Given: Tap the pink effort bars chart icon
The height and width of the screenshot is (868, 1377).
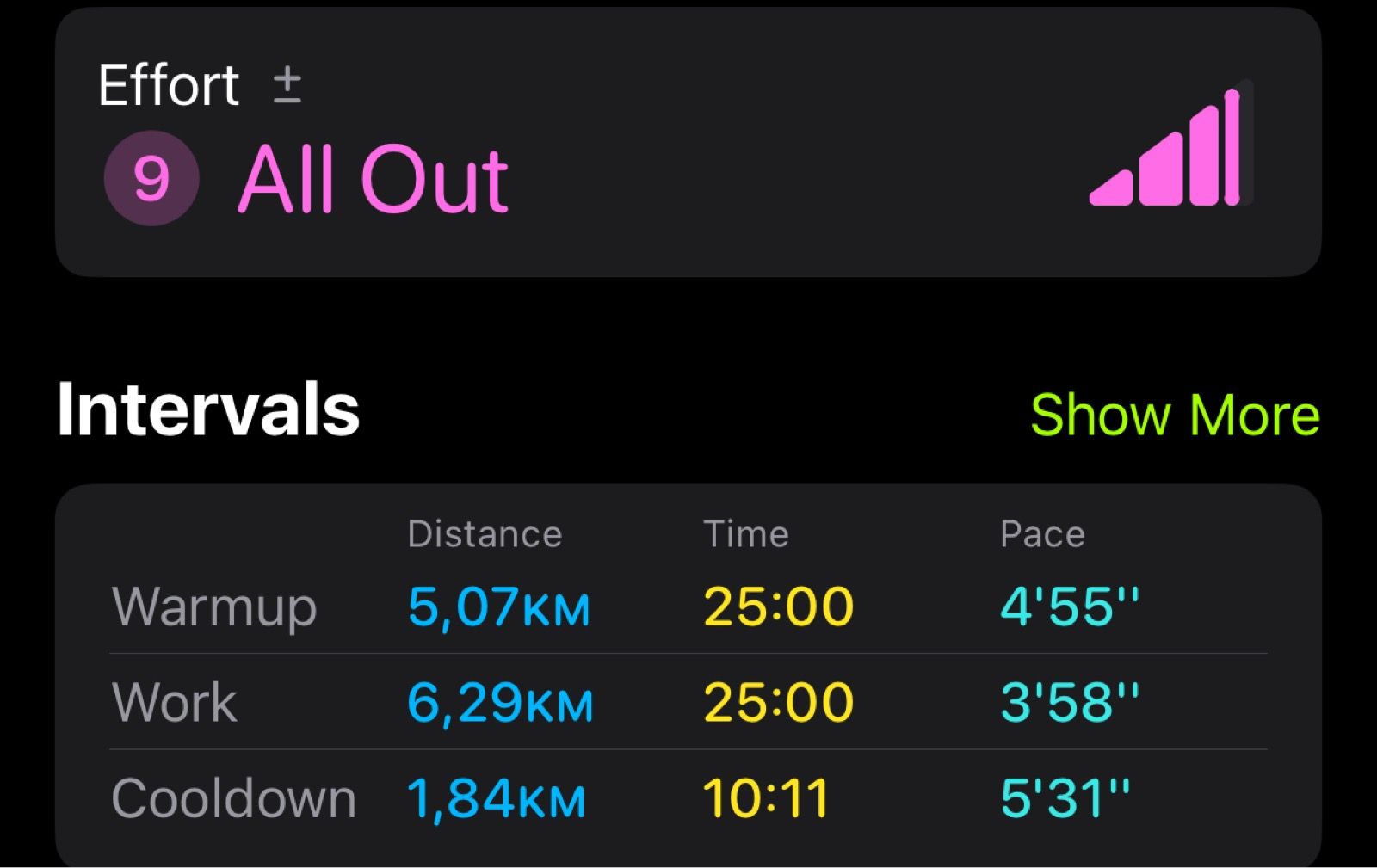Looking at the screenshot, I should tap(1170, 145).
